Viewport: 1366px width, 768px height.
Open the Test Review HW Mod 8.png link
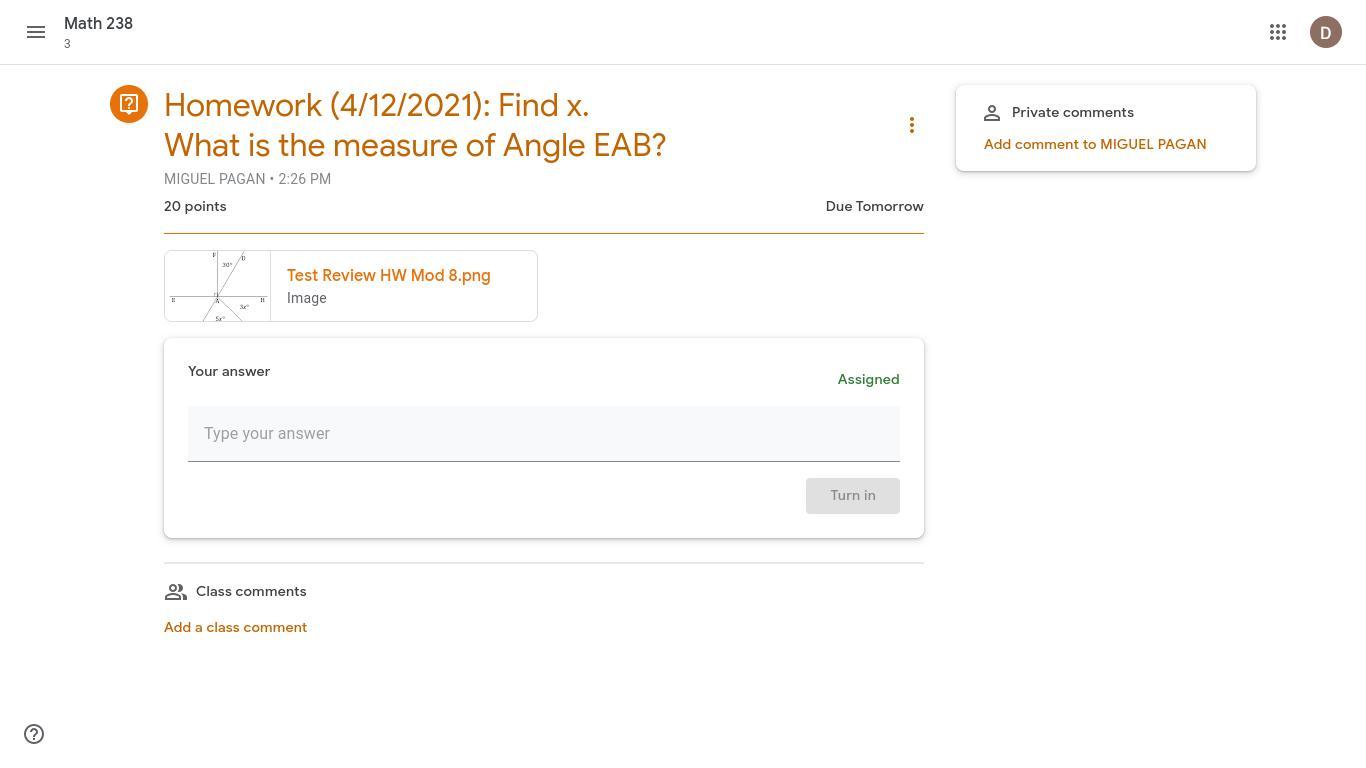coord(388,275)
